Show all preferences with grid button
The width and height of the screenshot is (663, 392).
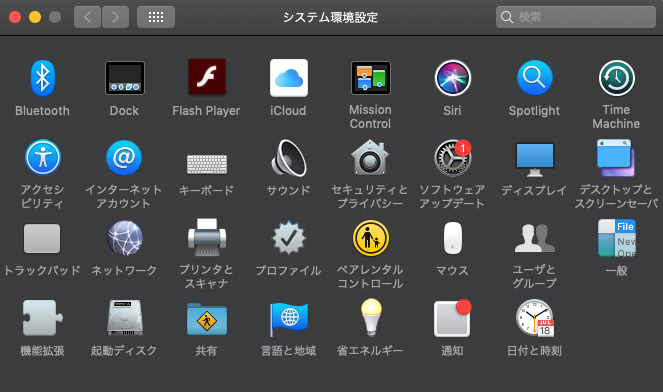pos(156,17)
